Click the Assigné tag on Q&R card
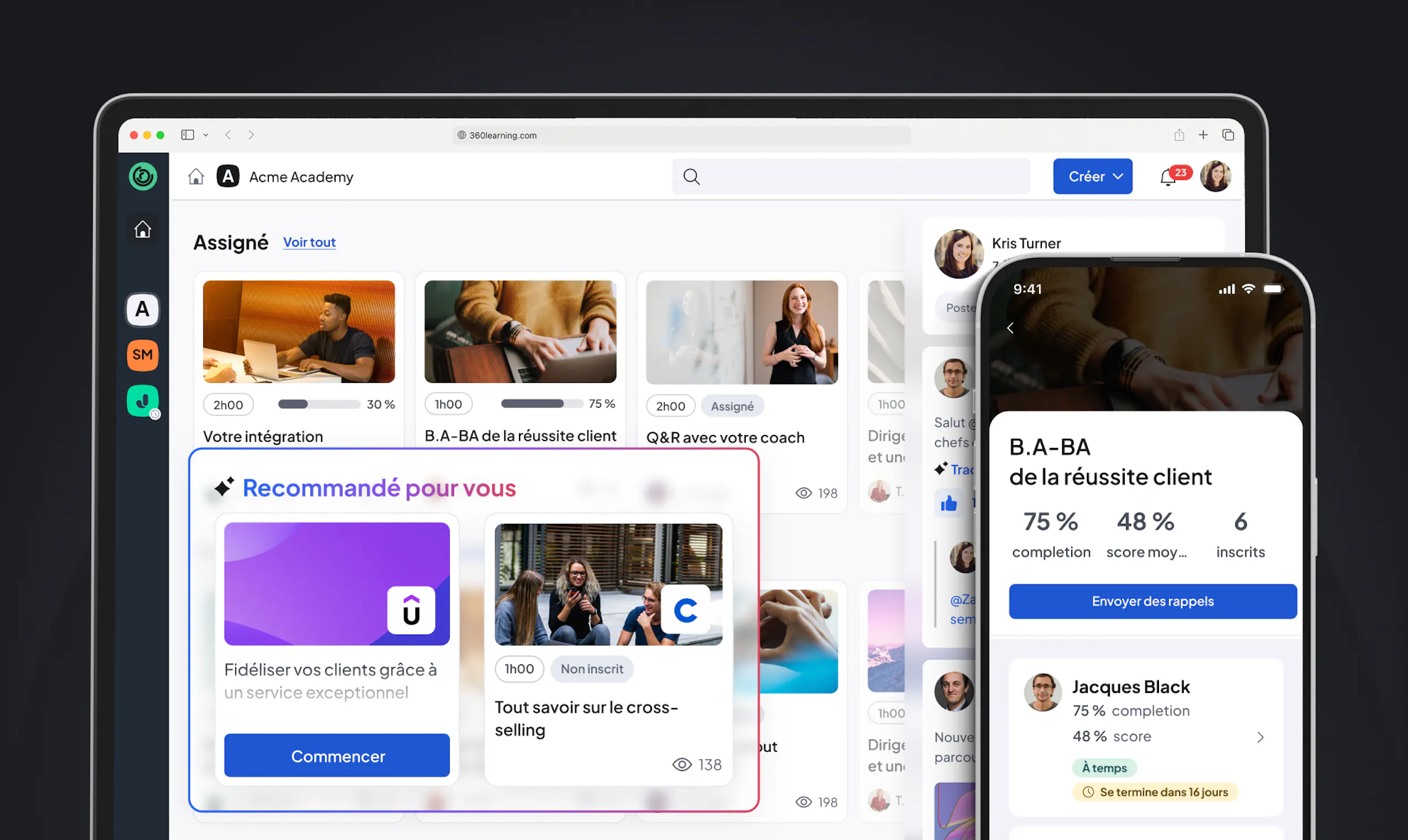This screenshot has height=840, width=1408. point(733,406)
